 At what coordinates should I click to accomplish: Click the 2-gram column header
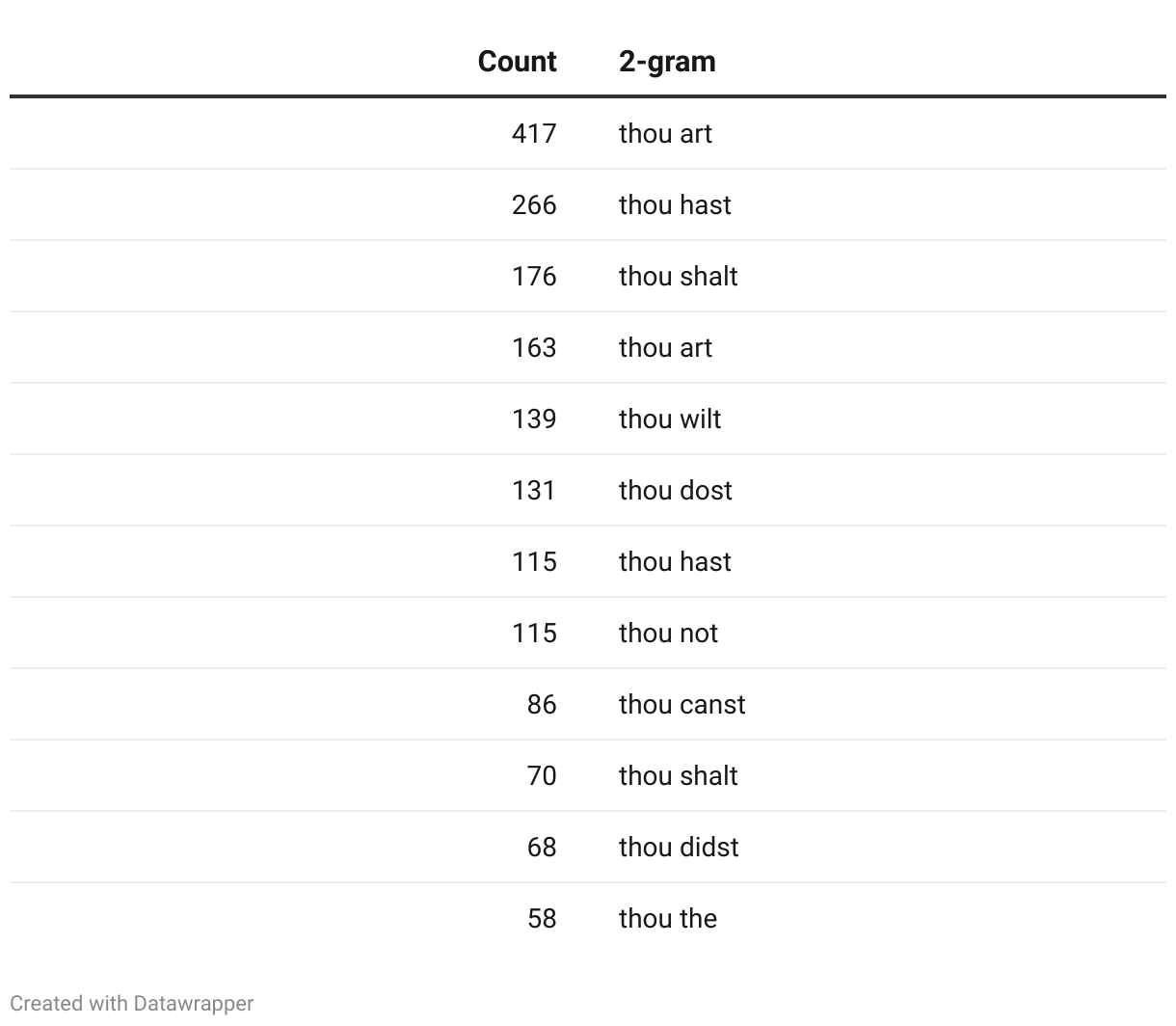[667, 62]
